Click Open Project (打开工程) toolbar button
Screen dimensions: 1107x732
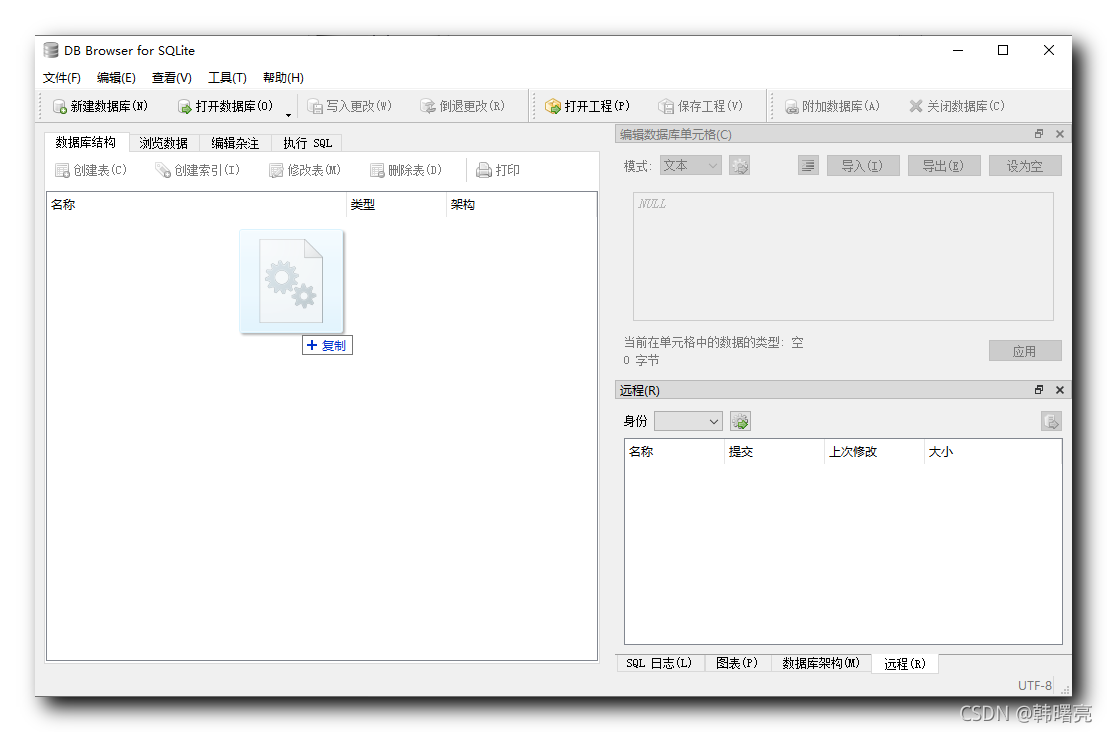point(587,106)
